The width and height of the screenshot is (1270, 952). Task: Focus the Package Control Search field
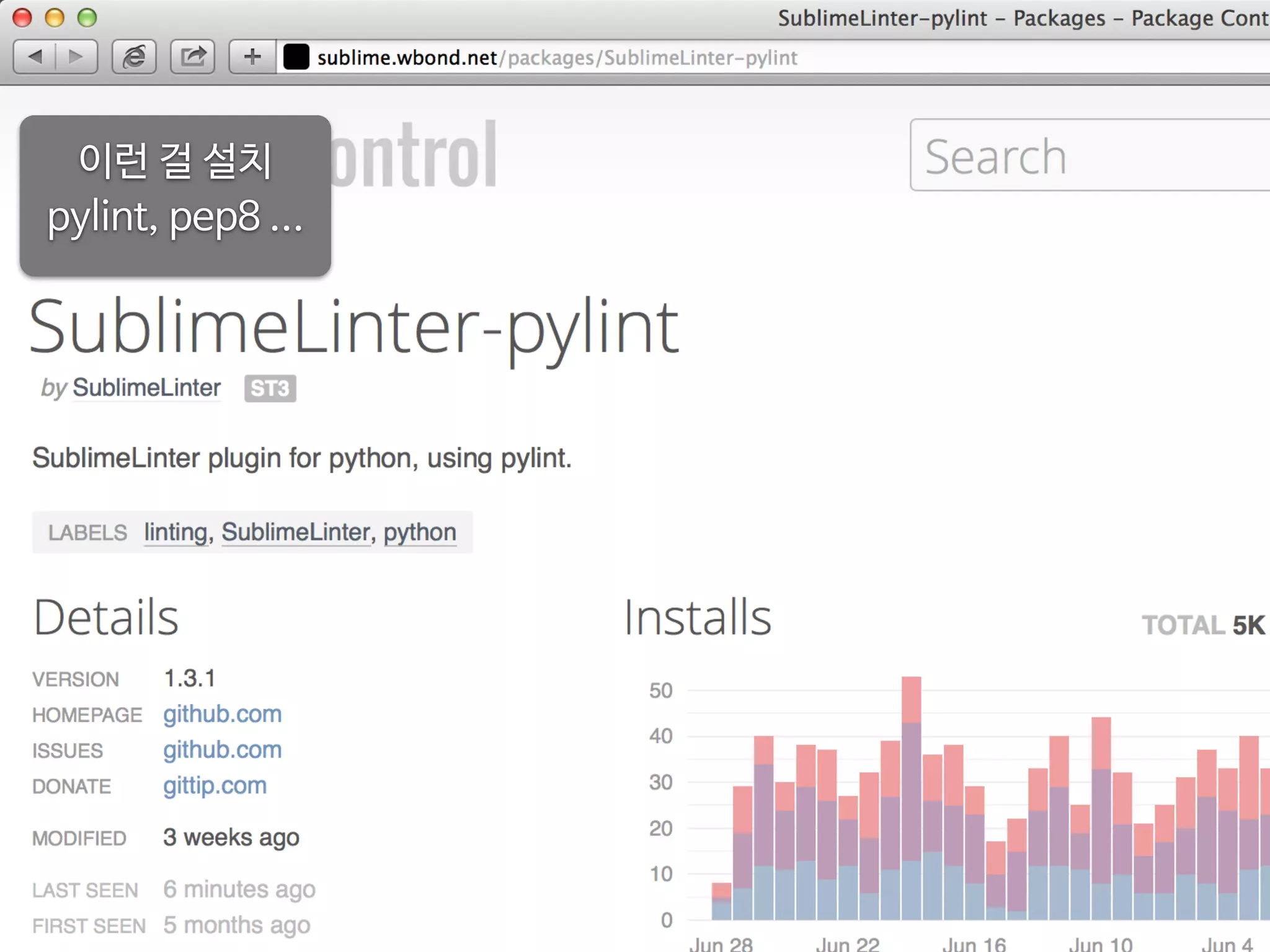(1090, 155)
